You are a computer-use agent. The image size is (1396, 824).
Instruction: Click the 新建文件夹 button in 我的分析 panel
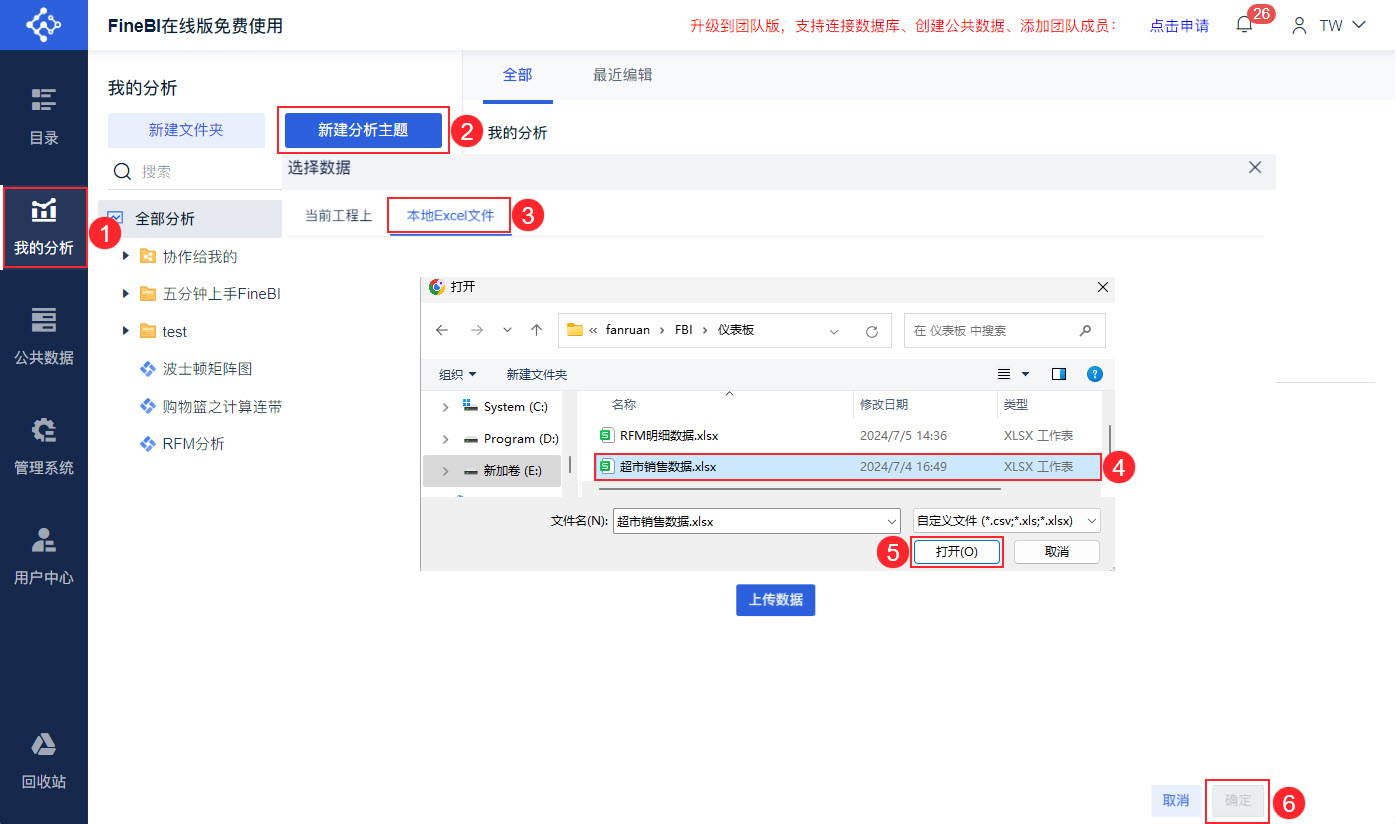click(x=186, y=130)
